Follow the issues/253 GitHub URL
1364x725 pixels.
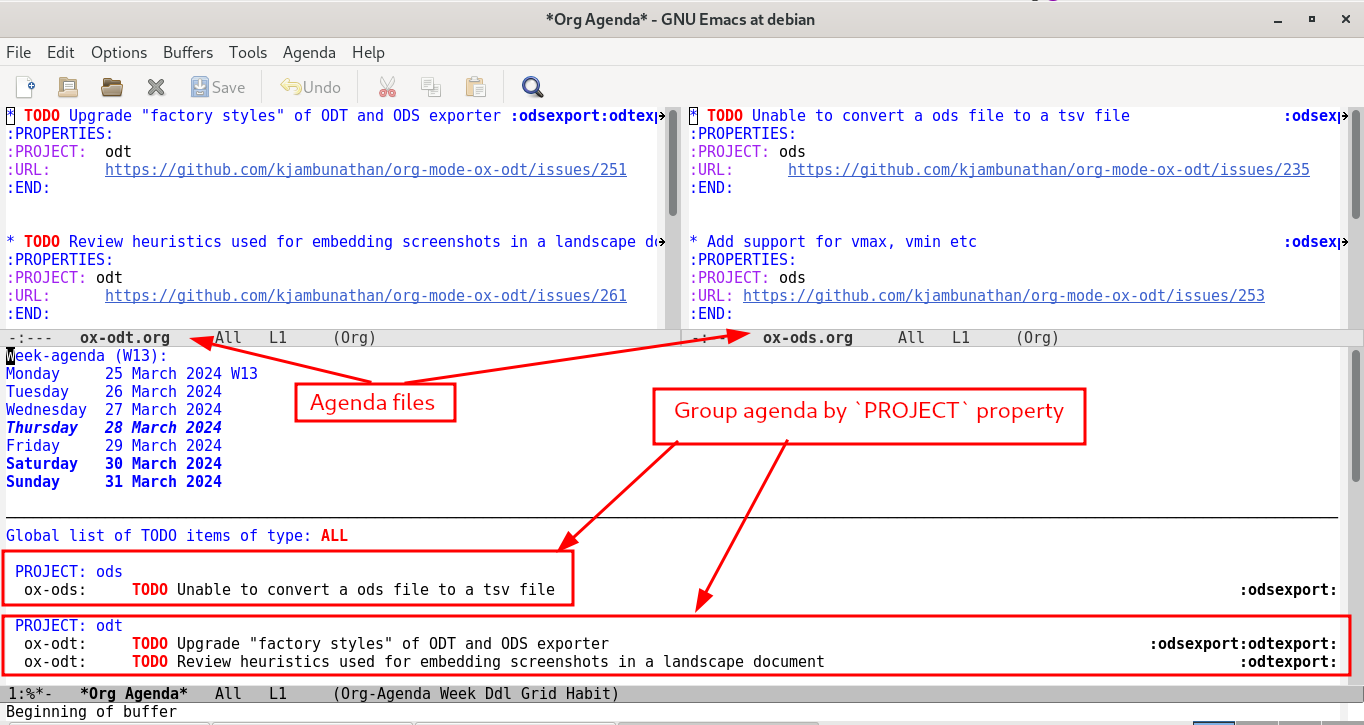pyautogui.click(x=1004, y=296)
